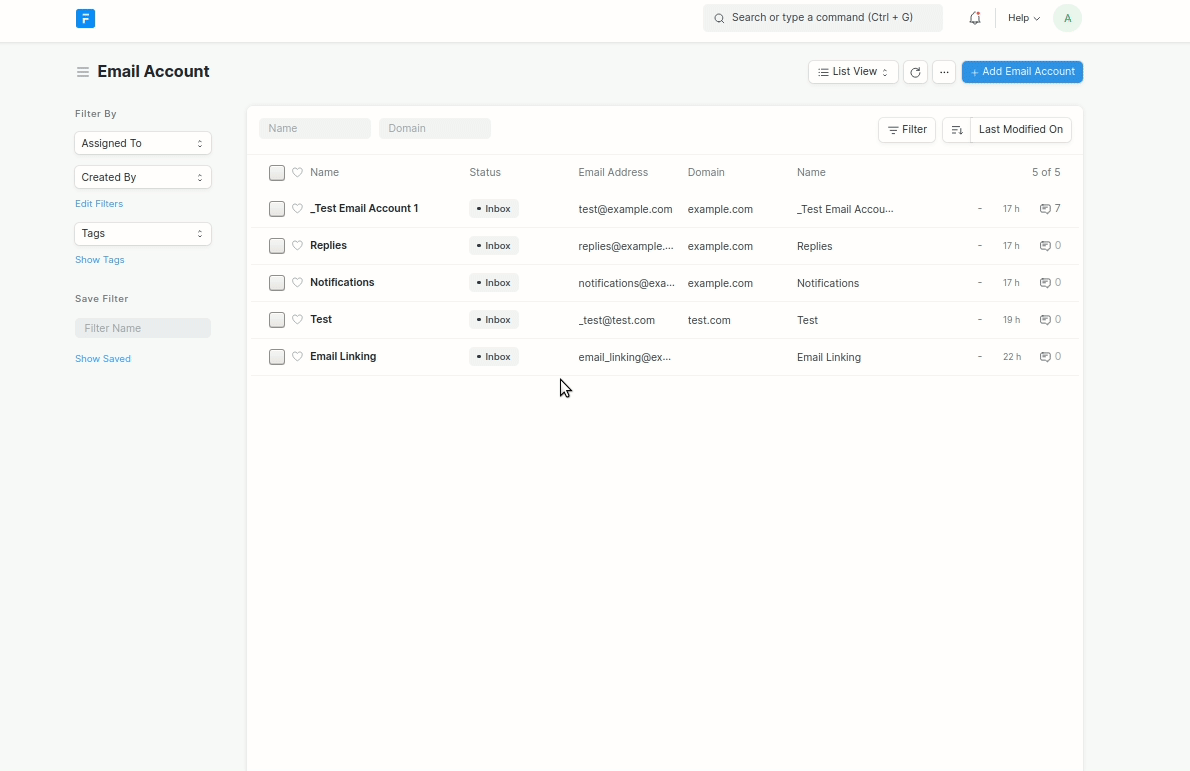Open the List View switcher dropdown
Viewport: 1190px width, 771px height.
(852, 72)
